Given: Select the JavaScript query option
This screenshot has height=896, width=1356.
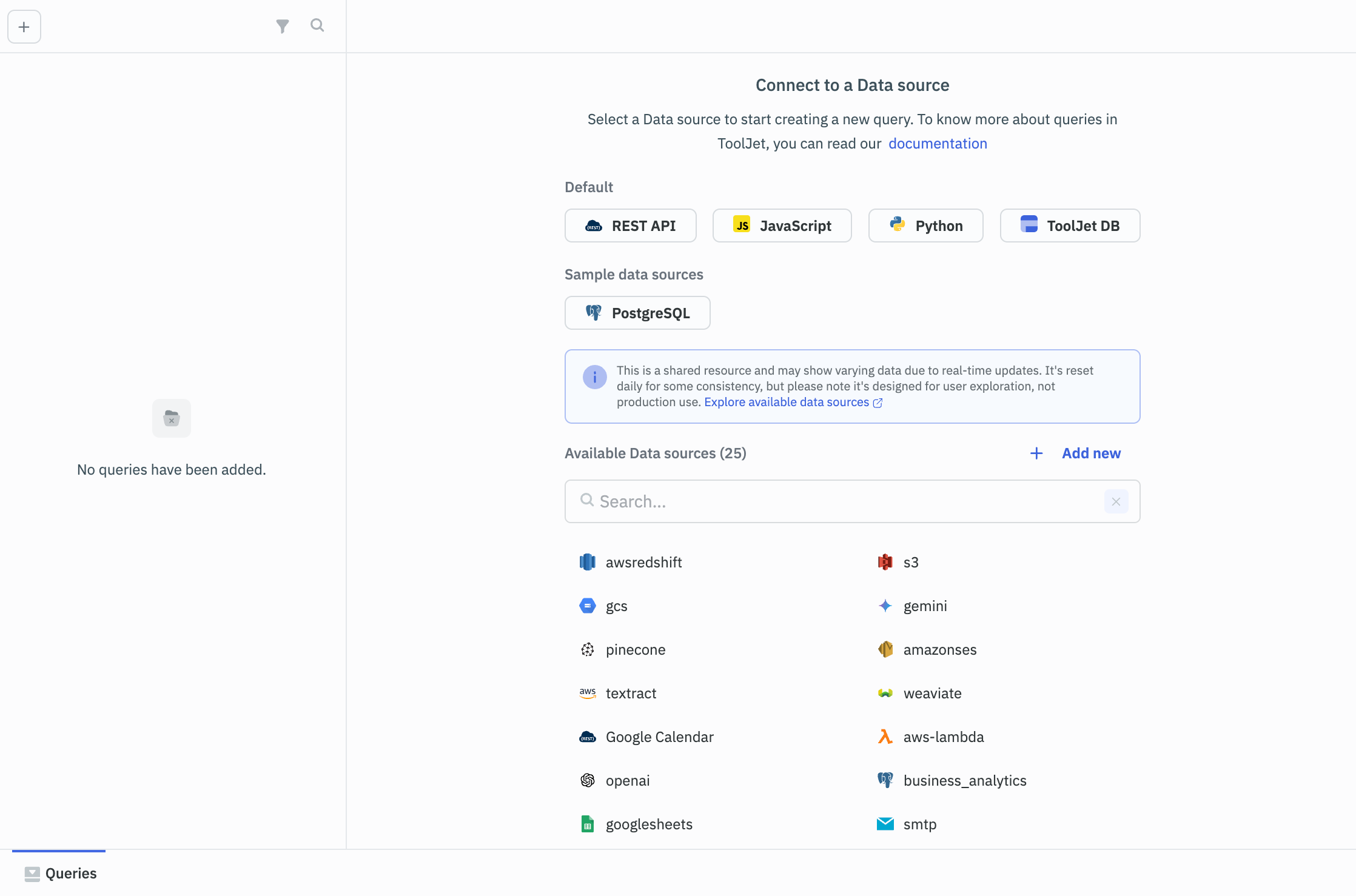Looking at the screenshot, I should [x=782, y=226].
